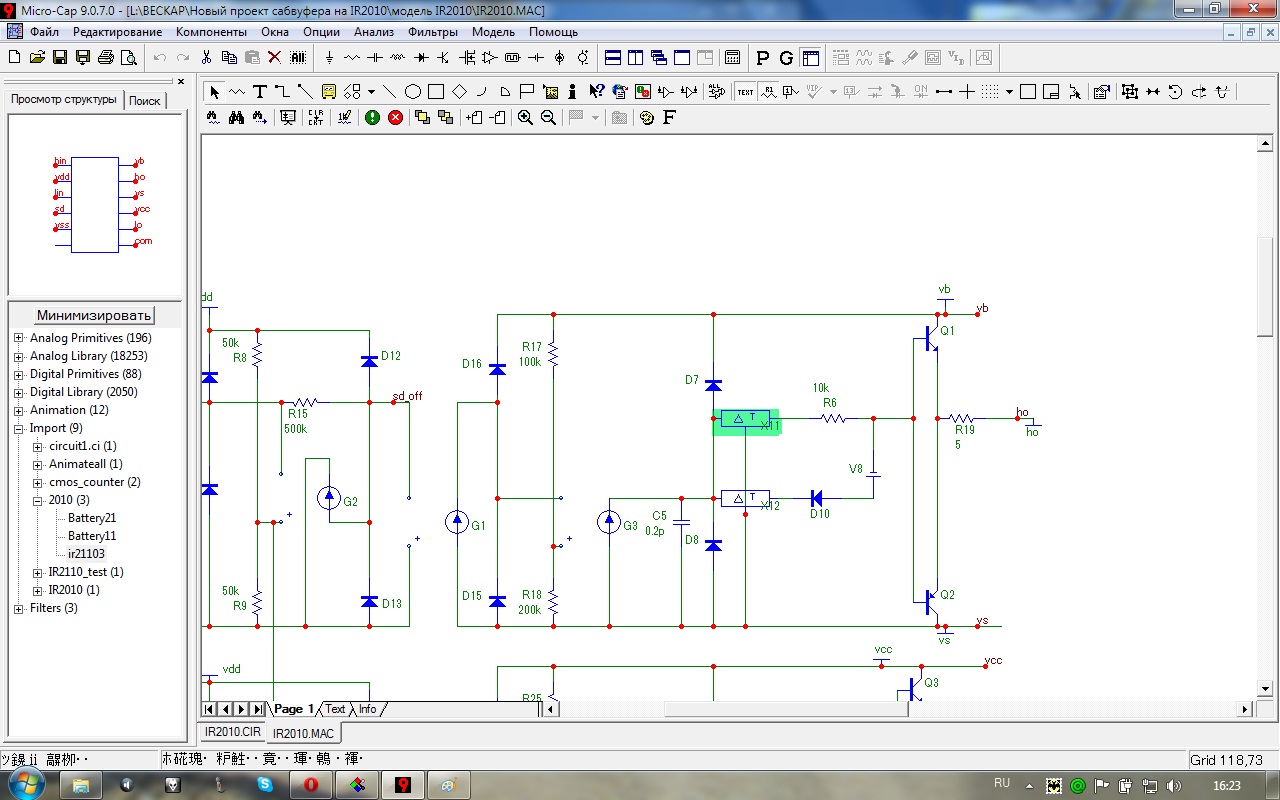Place a diode component from the toolbar
Viewport: 1280px width, 800px height.
(x=421, y=58)
